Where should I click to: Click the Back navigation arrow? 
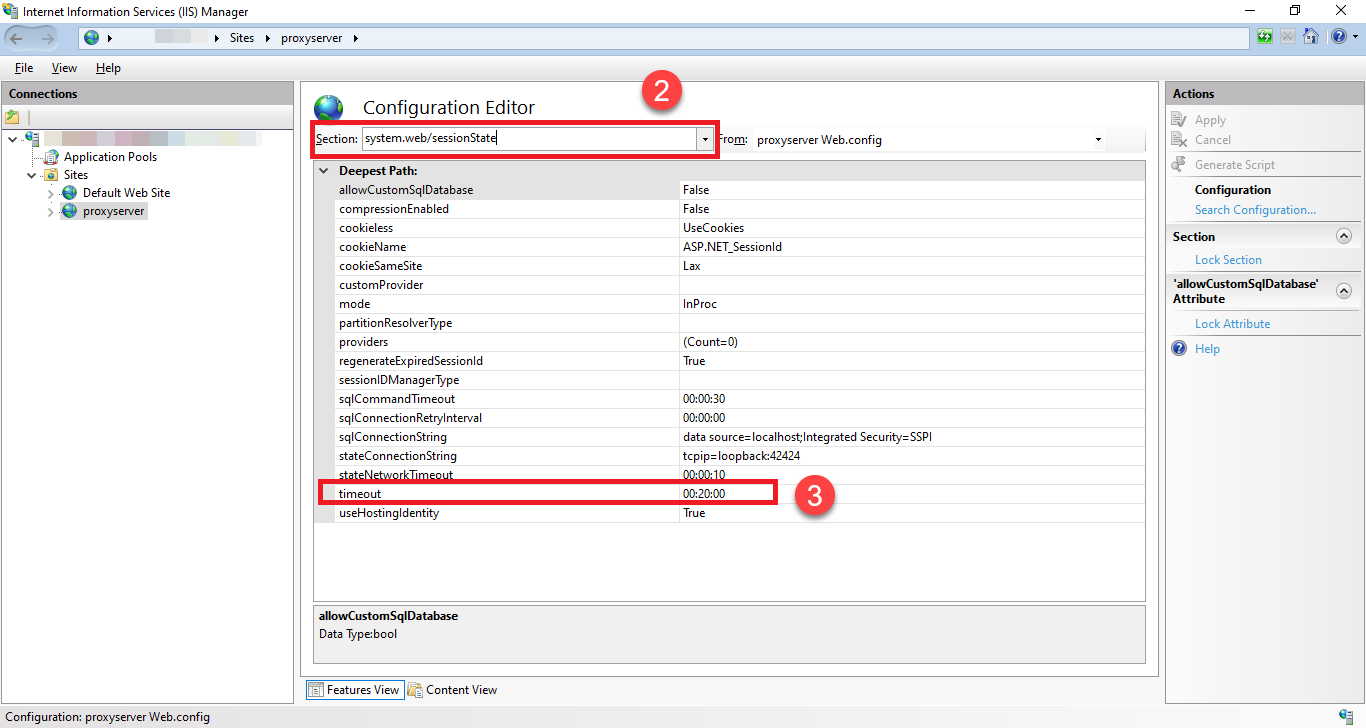(x=19, y=38)
